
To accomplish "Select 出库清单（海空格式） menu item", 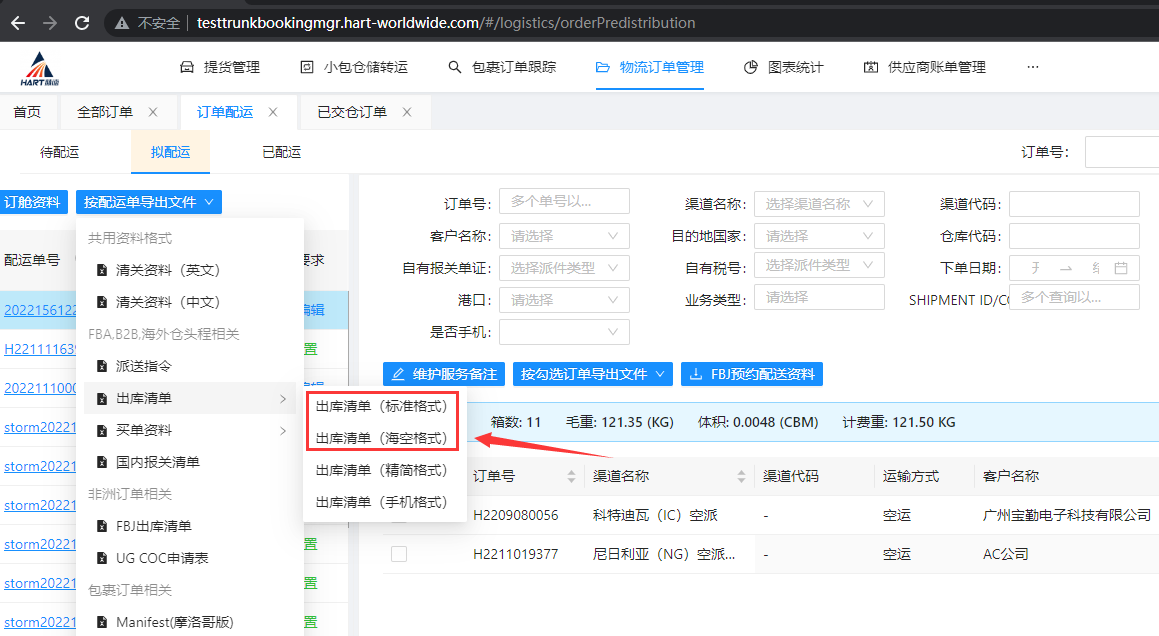I will 382,438.
